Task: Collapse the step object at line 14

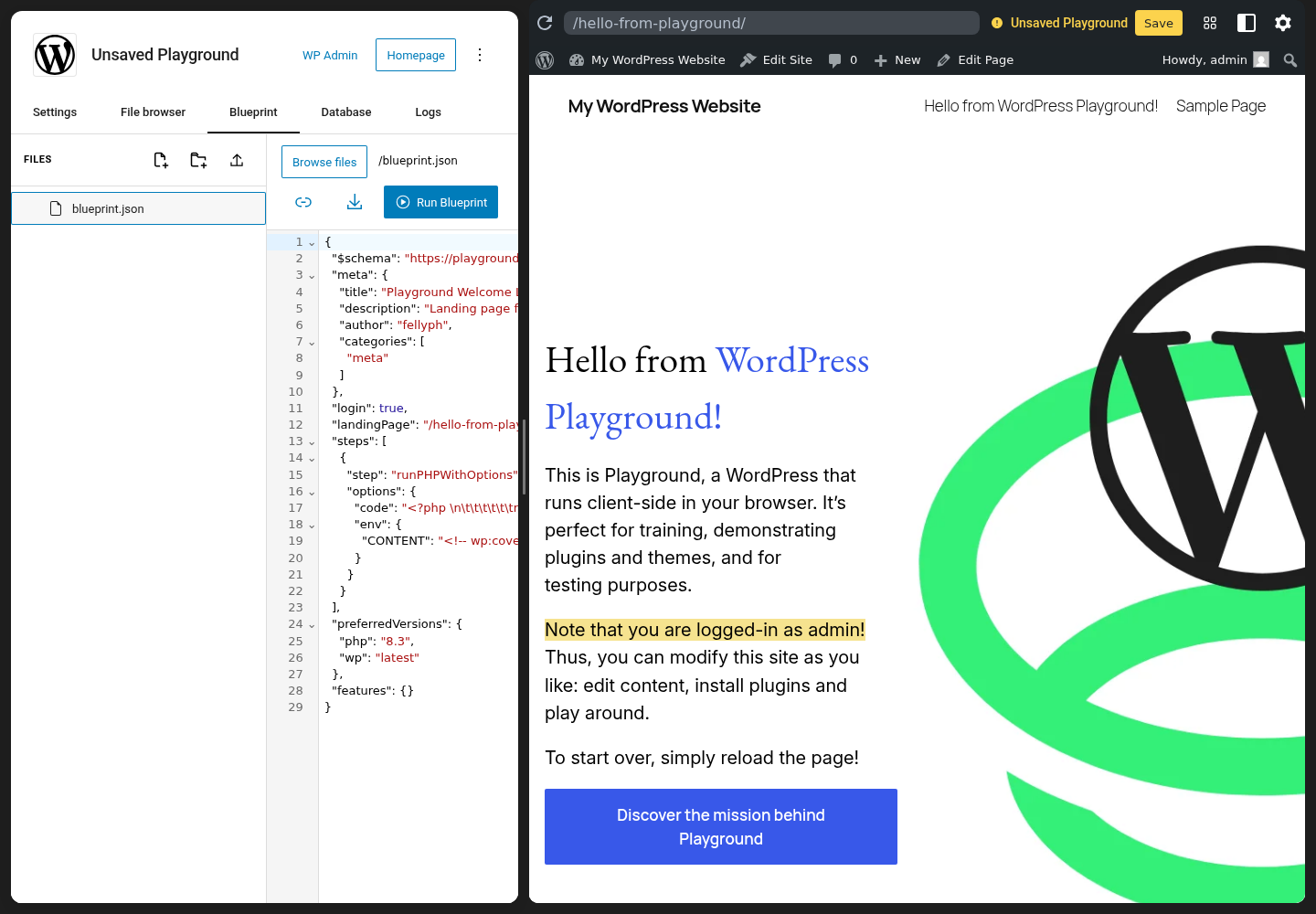Action: (x=312, y=459)
